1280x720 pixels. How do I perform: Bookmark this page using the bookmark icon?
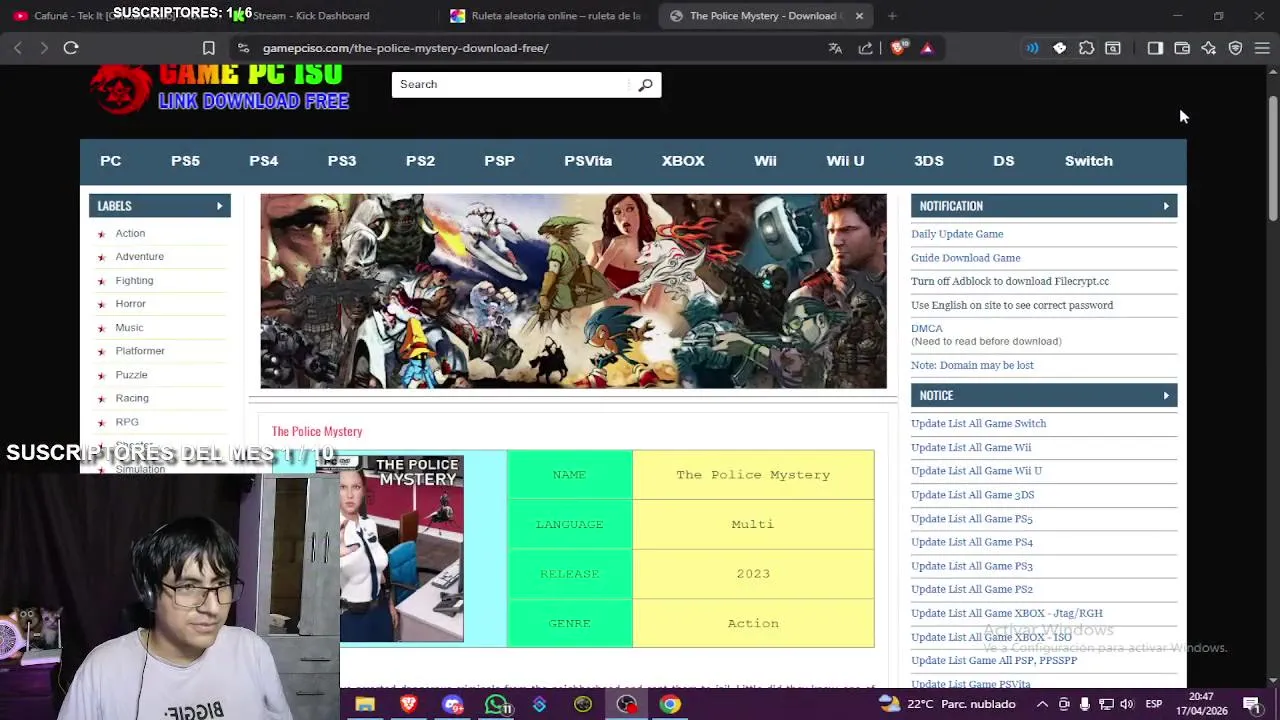point(209,48)
